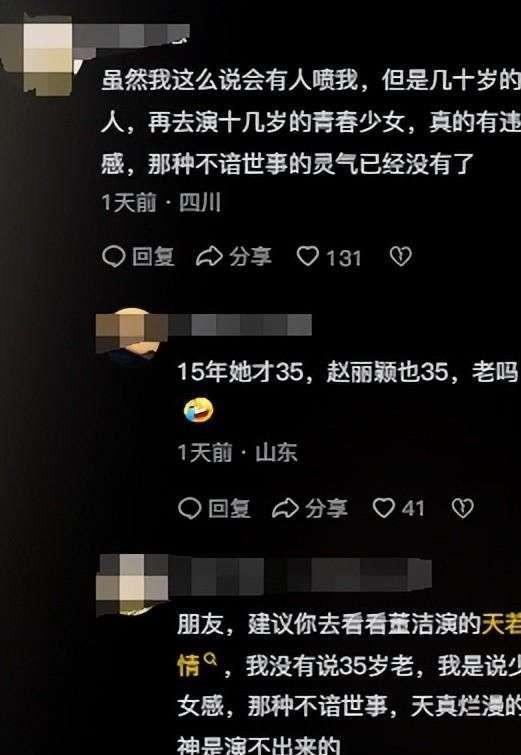The height and width of the screenshot is (755, 521).
Task: Click the crying-laughing emoji in the reply
Action: click(x=199, y=411)
